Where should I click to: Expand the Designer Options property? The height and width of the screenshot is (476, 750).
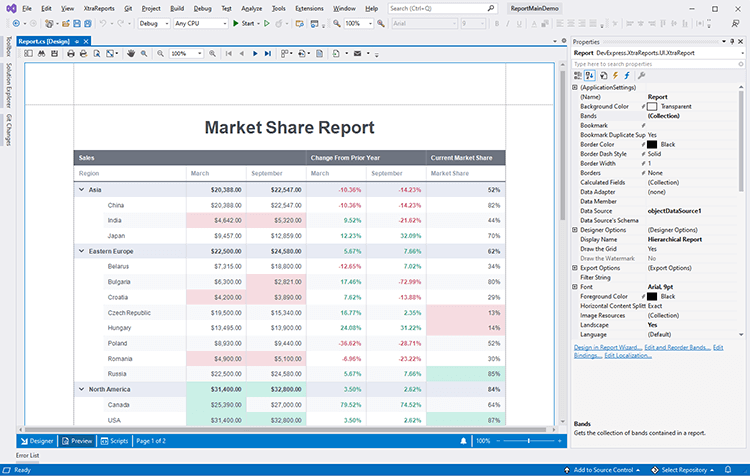click(x=575, y=229)
